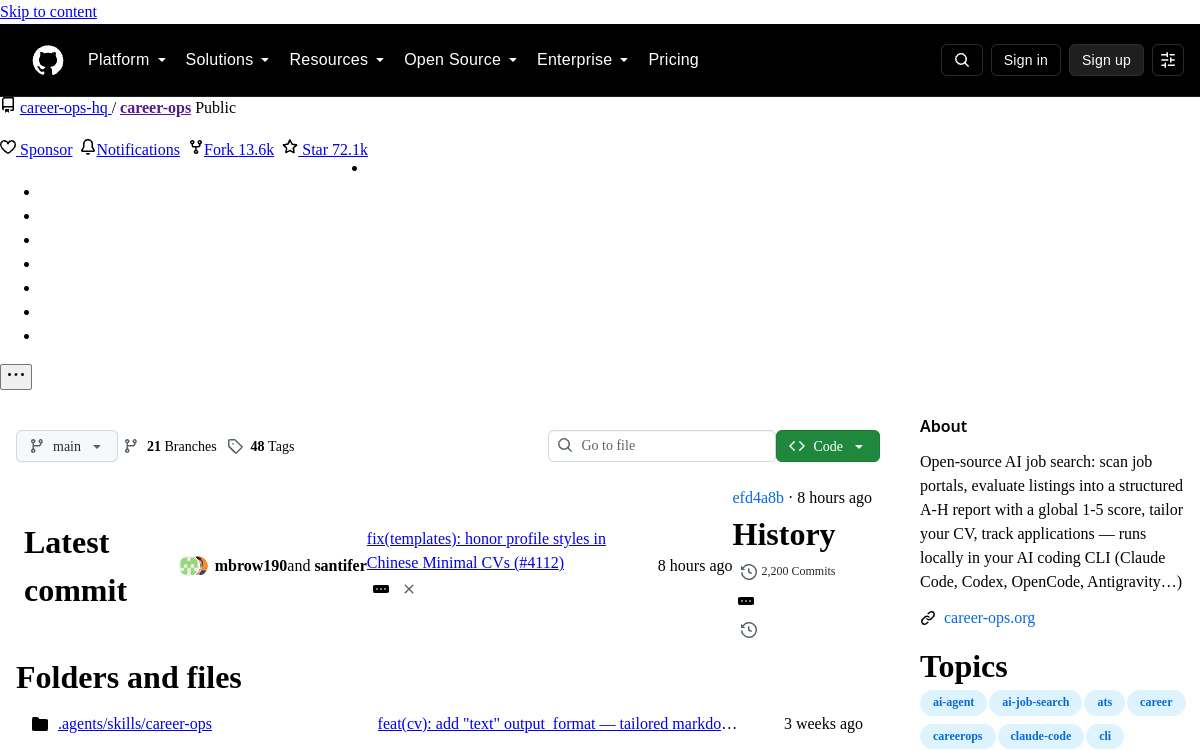Image resolution: width=1200 pixels, height=750 pixels.
Task: Select the cli topic tag
Action: [1105, 737]
